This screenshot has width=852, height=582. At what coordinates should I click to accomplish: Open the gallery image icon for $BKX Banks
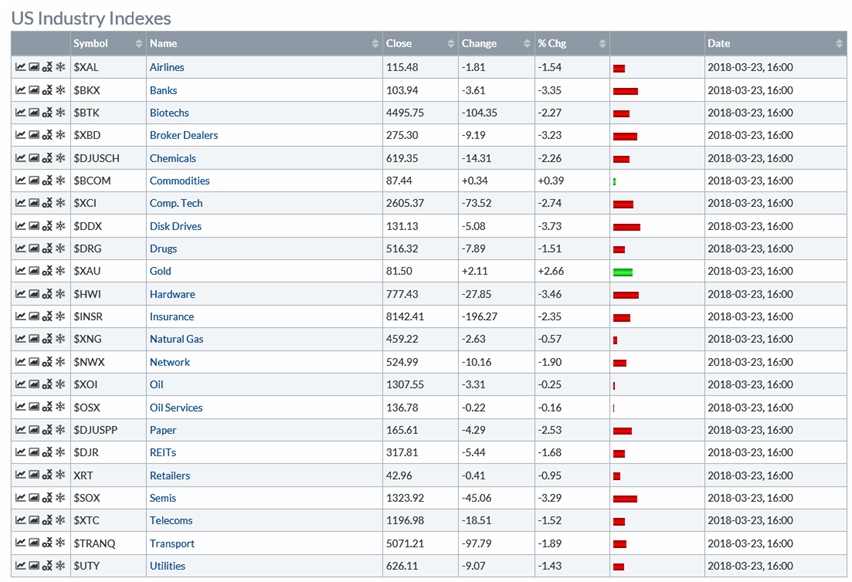click(x=34, y=90)
